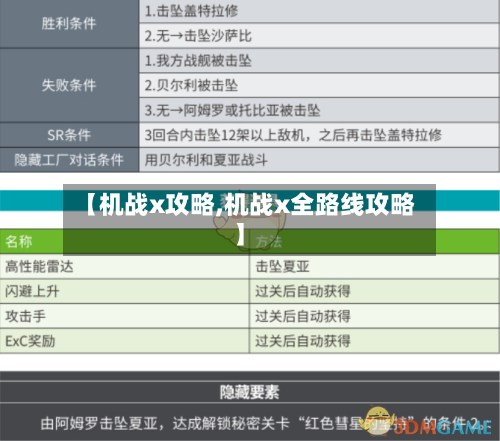Select the ExC奖励 cell
500x441 pixels.
[x=124, y=341]
